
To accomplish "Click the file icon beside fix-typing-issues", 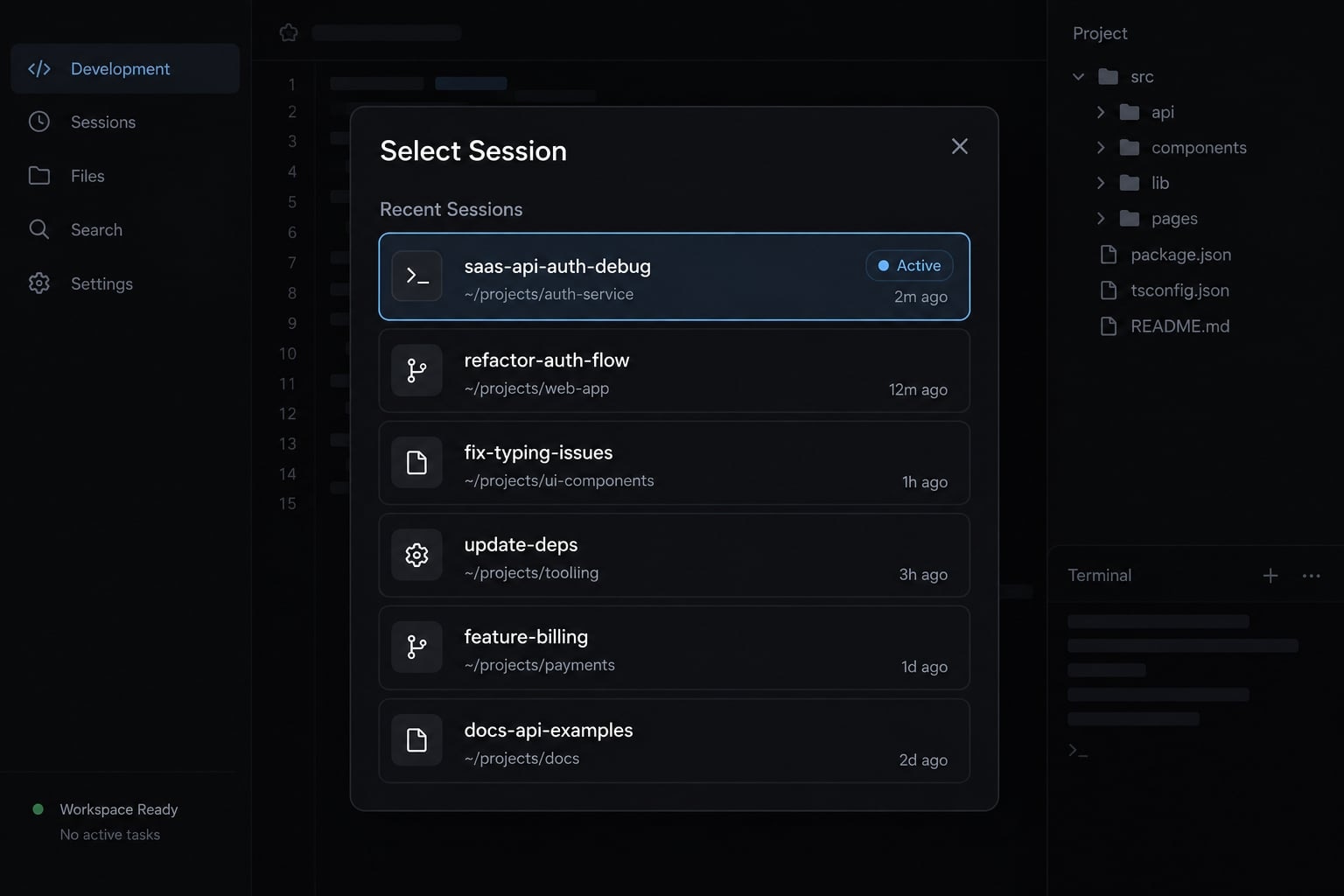I will pyautogui.click(x=417, y=463).
